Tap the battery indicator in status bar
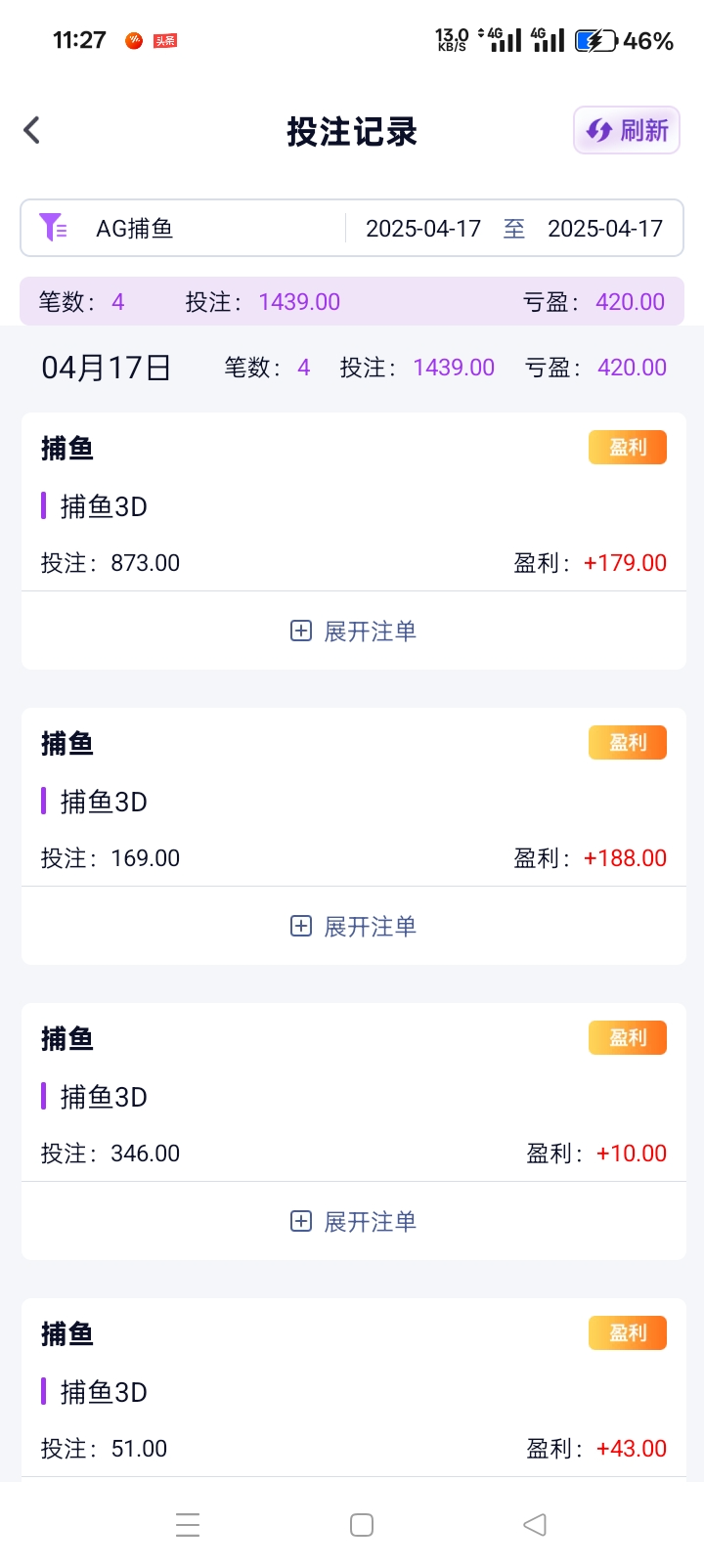Screen dimensions: 704x1568 click(x=595, y=41)
